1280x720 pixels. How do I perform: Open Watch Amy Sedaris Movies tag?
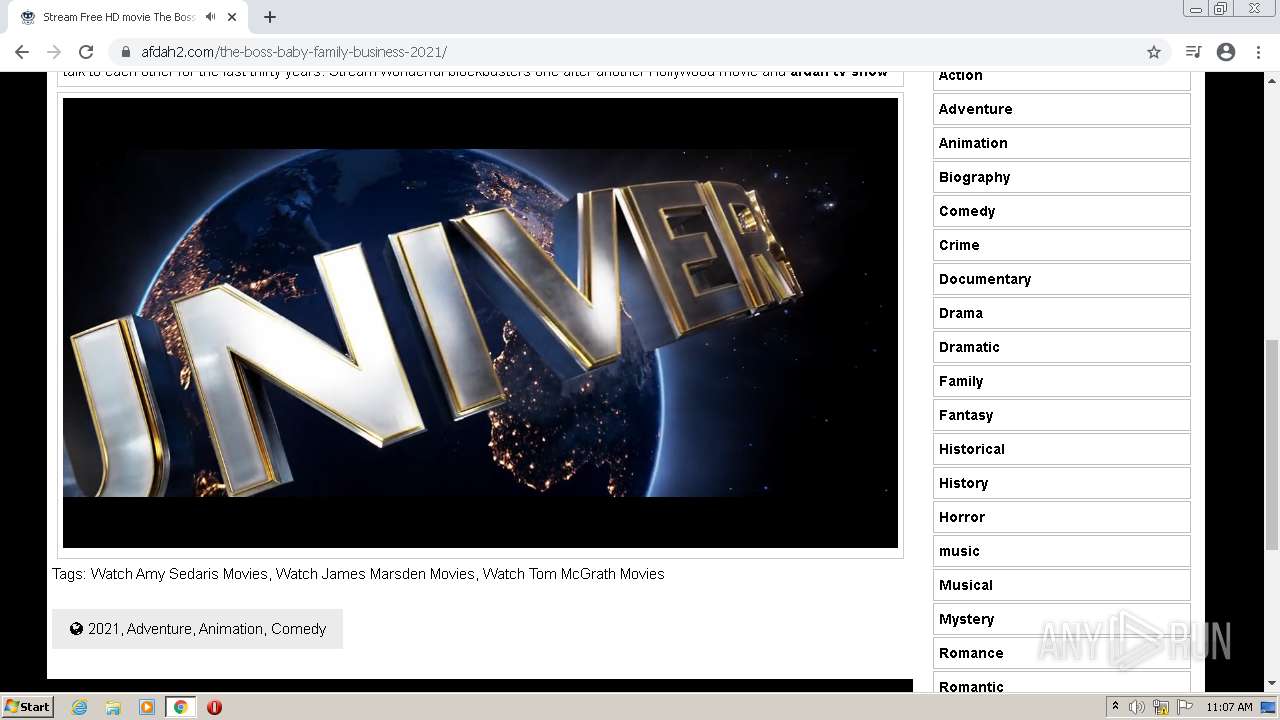pyautogui.click(x=179, y=574)
